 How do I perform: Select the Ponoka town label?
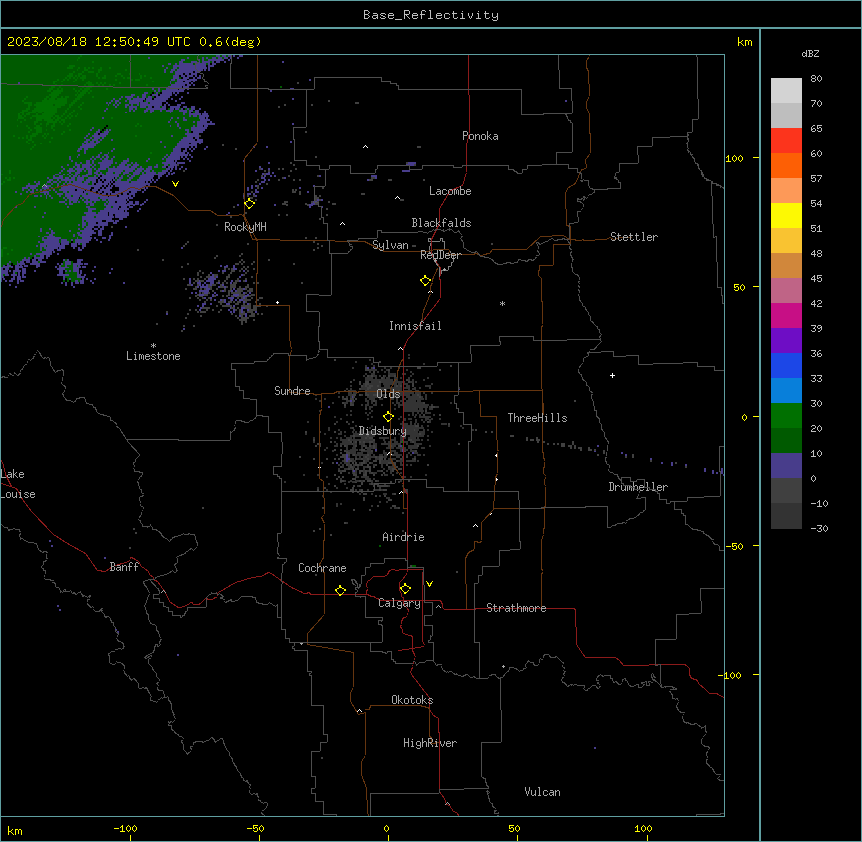pyautogui.click(x=480, y=136)
